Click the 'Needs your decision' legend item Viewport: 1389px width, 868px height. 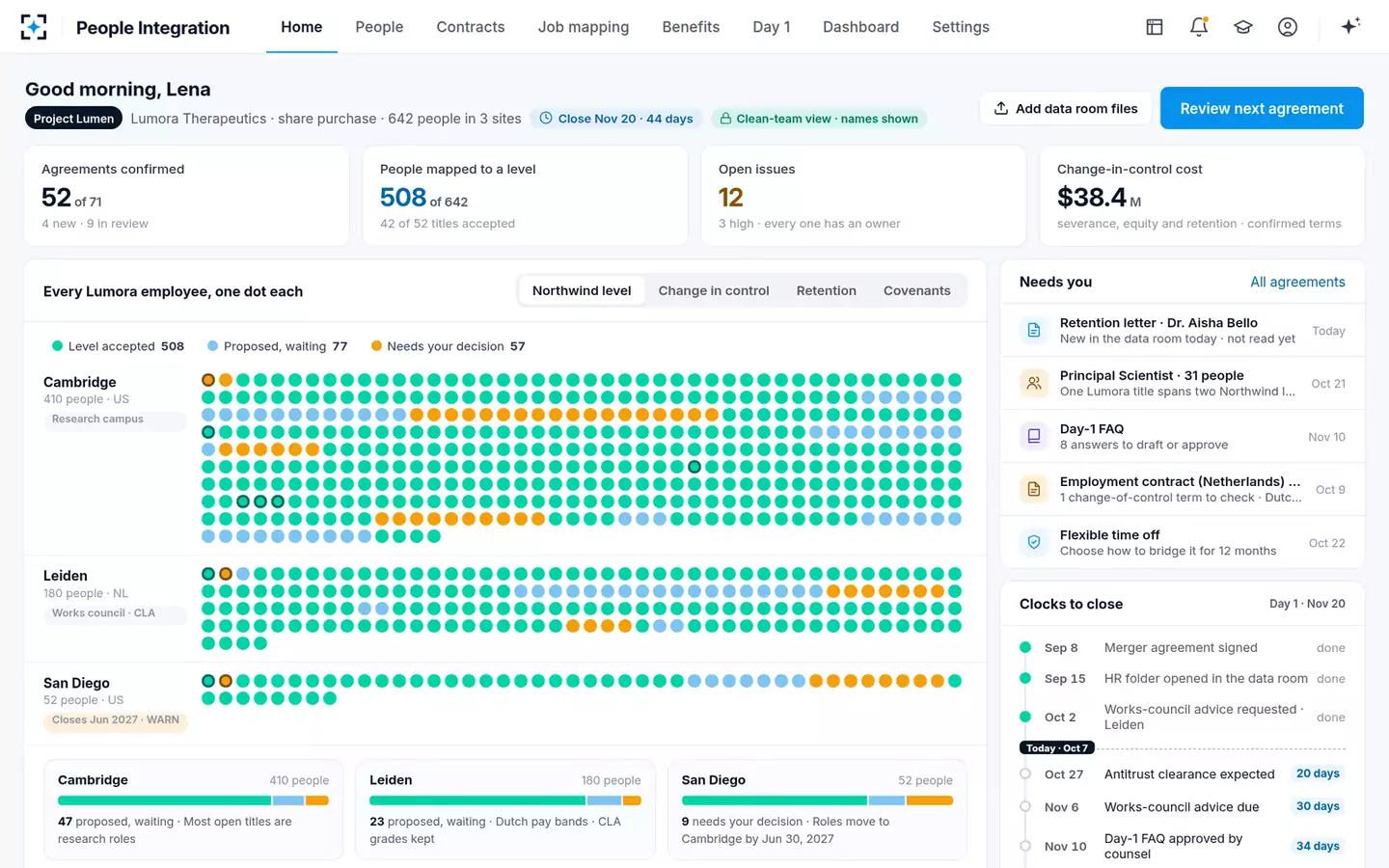[x=449, y=346]
